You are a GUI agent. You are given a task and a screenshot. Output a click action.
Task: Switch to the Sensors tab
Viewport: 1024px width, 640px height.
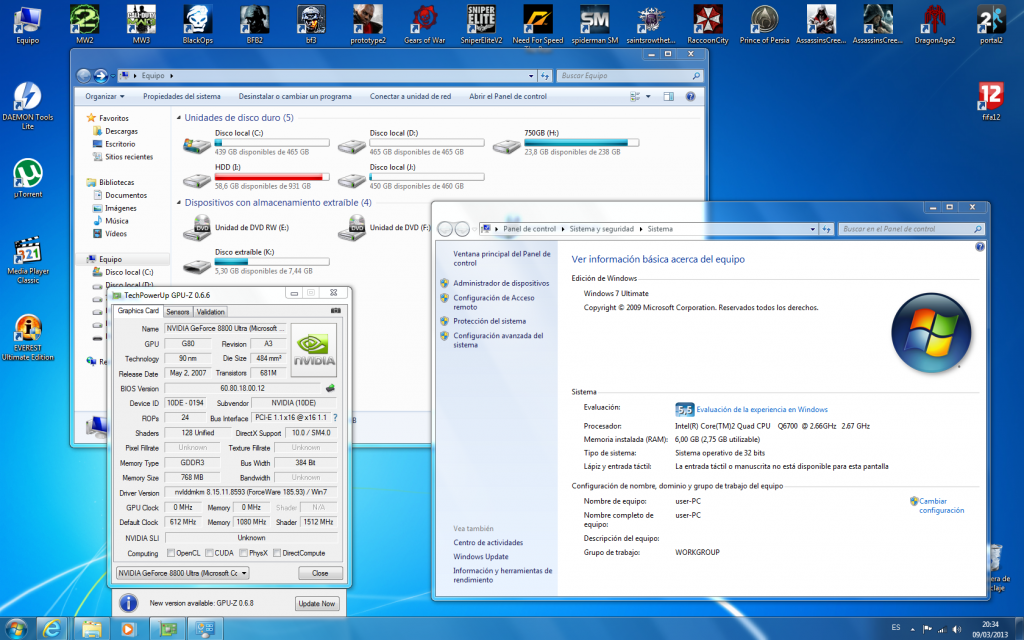(178, 312)
